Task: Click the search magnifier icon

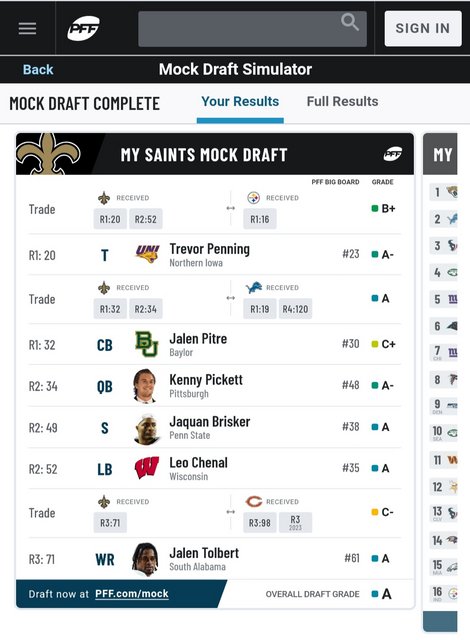Action: (x=350, y=22)
